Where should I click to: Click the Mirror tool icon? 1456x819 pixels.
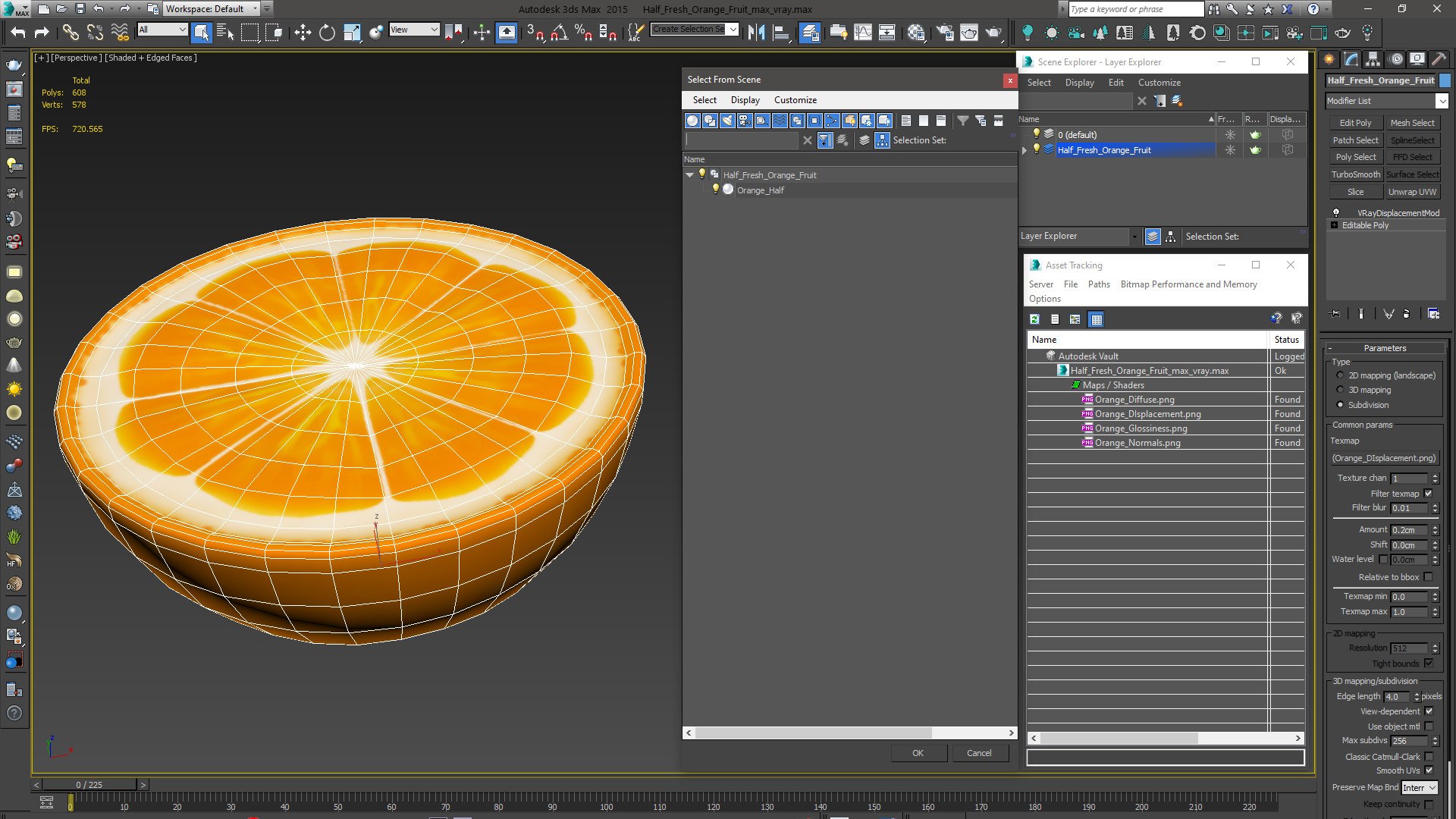tap(756, 32)
